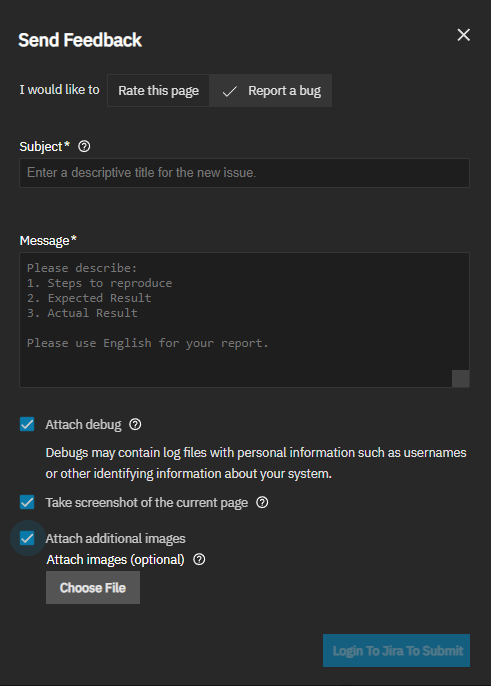491x686 pixels.
Task: Disable the Attach additional images checkbox
Action: click(27, 538)
